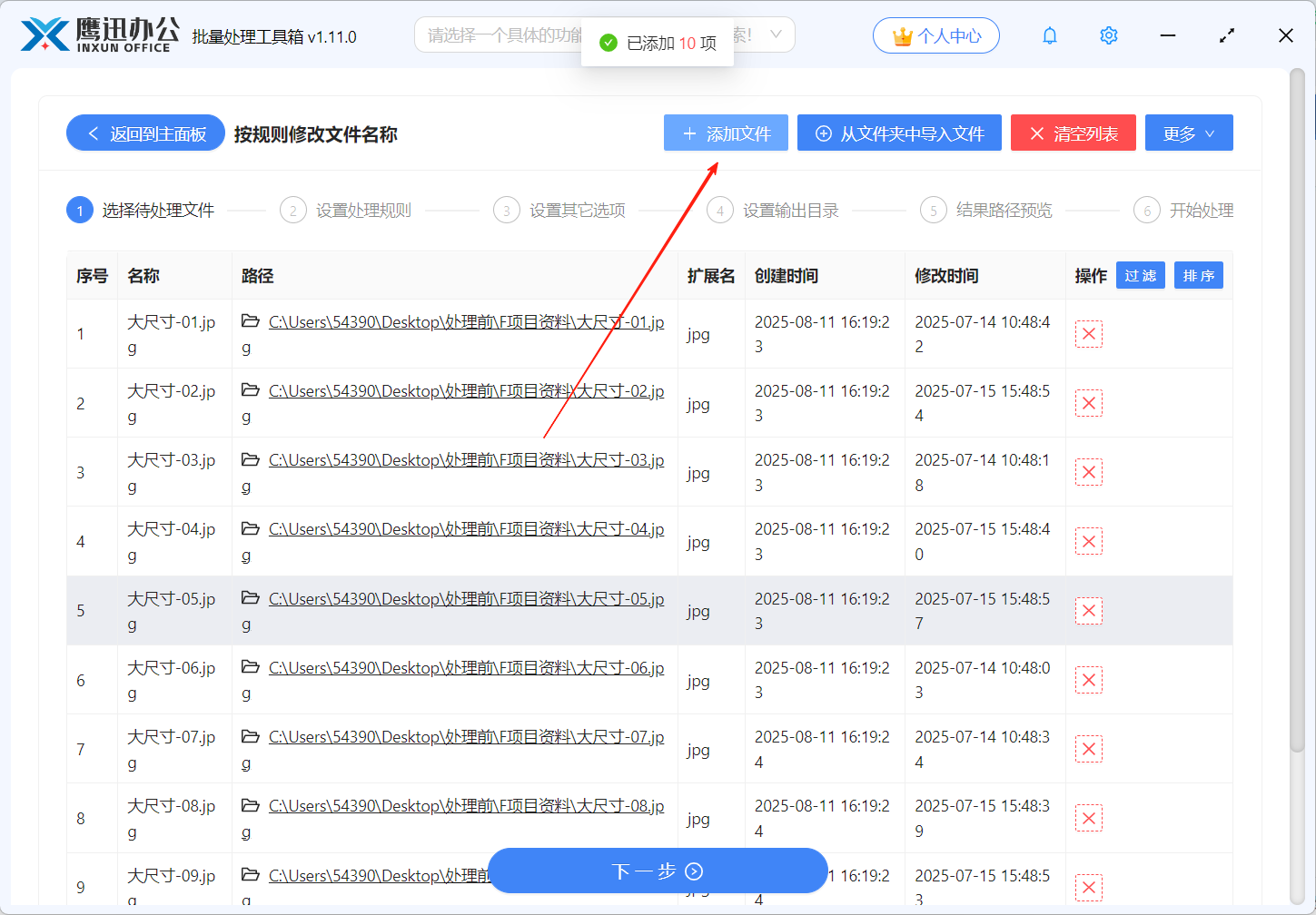Open path link for 大尺寸-01.jpg
1316x915 pixels.
[x=466, y=322]
